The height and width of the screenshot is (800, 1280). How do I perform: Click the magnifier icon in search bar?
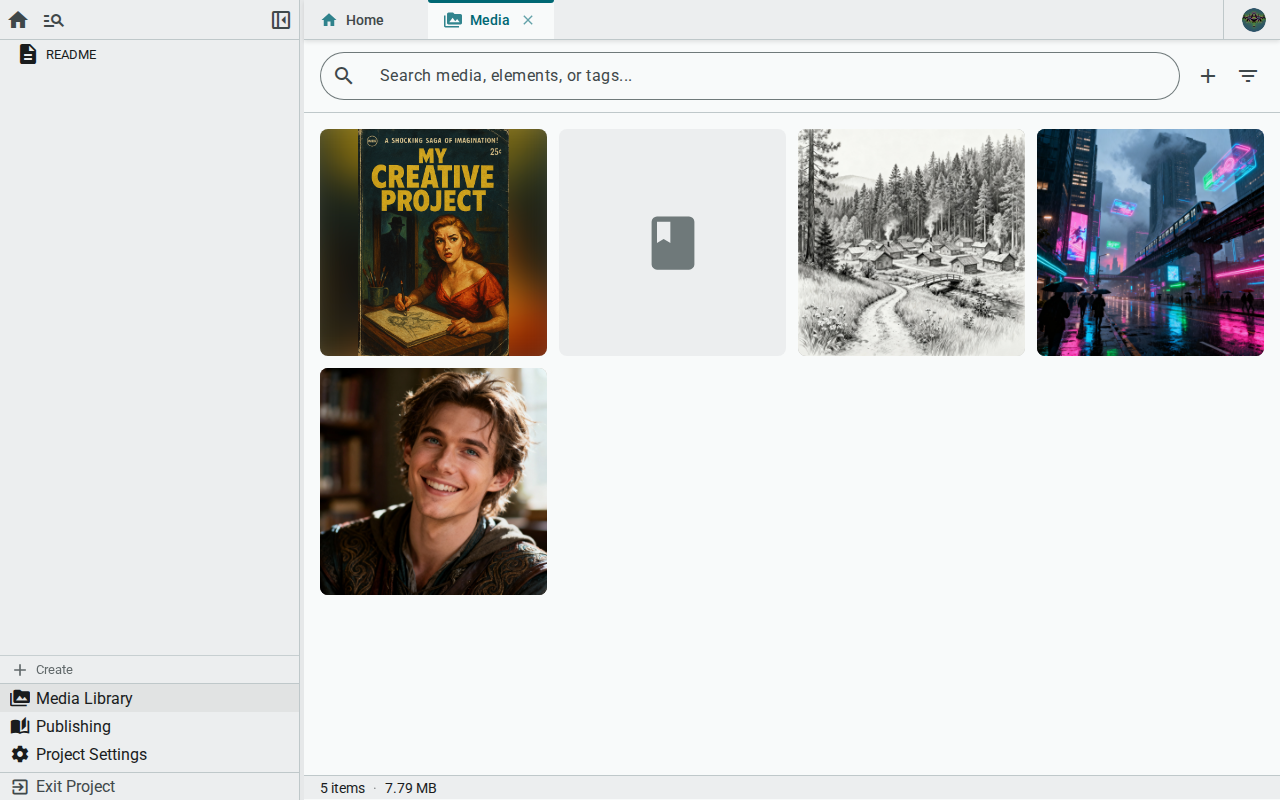(344, 76)
